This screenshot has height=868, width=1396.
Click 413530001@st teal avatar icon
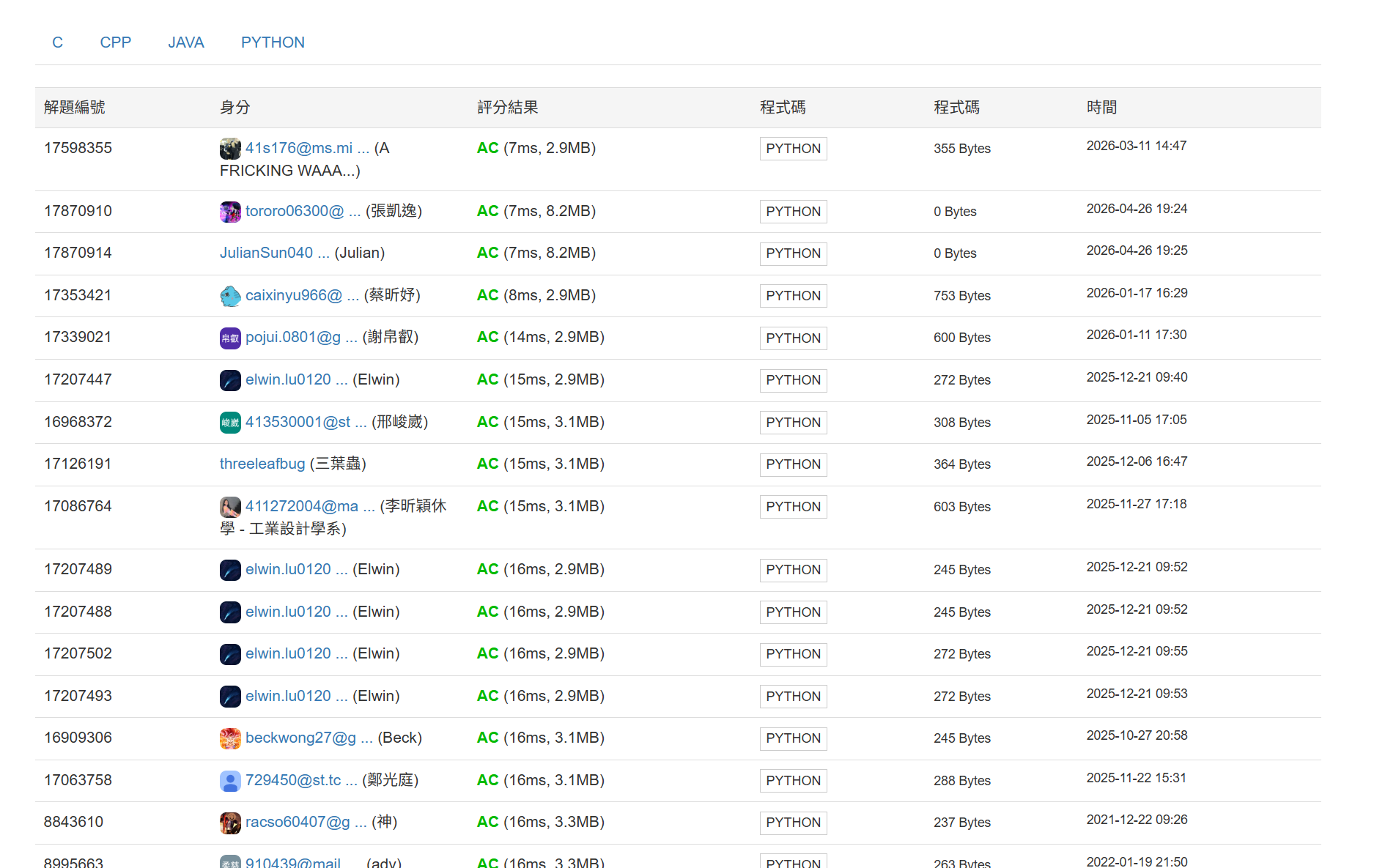coord(230,423)
